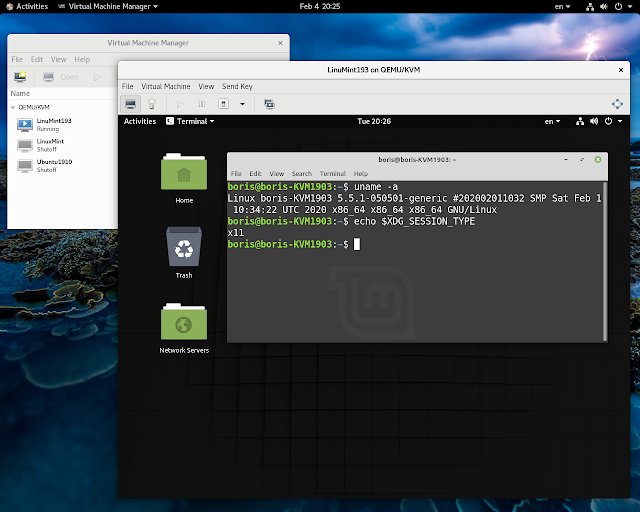Open the Help menu in guest terminal
The image size is (640, 512).
click(361, 174)
